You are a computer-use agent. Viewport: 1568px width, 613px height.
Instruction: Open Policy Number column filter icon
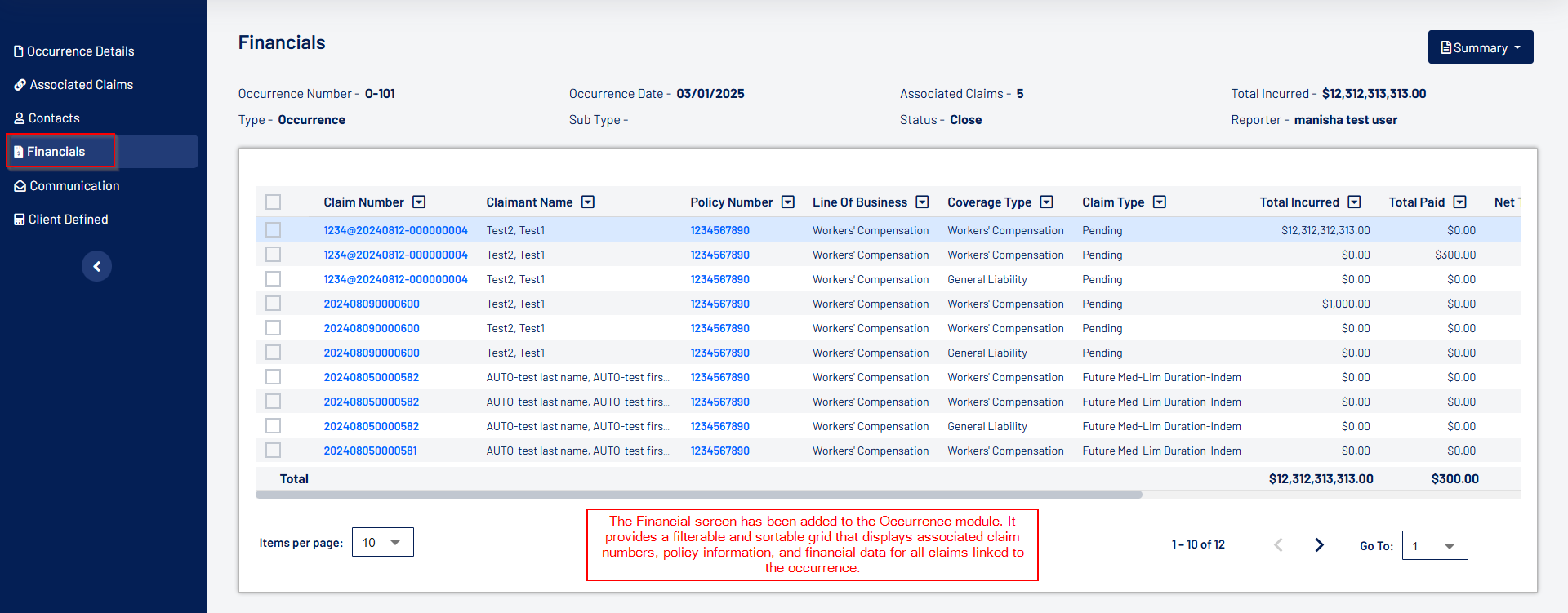(x=788, y=202)
